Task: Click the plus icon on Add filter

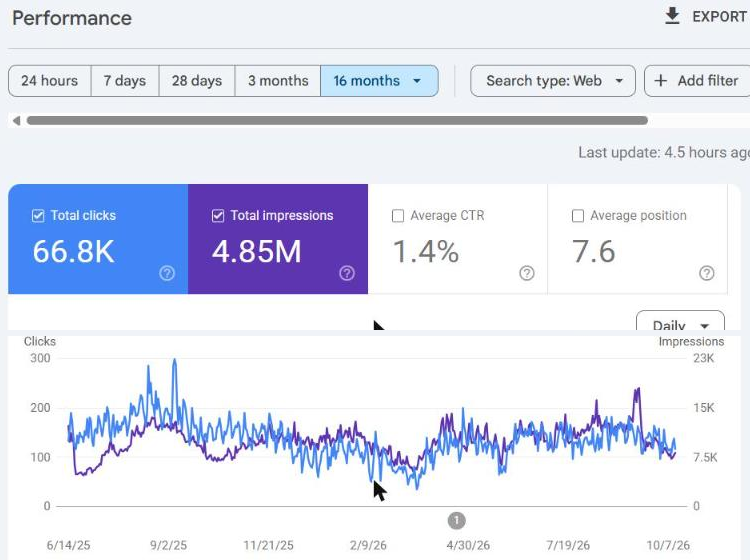Action: [x=661, y=80]
